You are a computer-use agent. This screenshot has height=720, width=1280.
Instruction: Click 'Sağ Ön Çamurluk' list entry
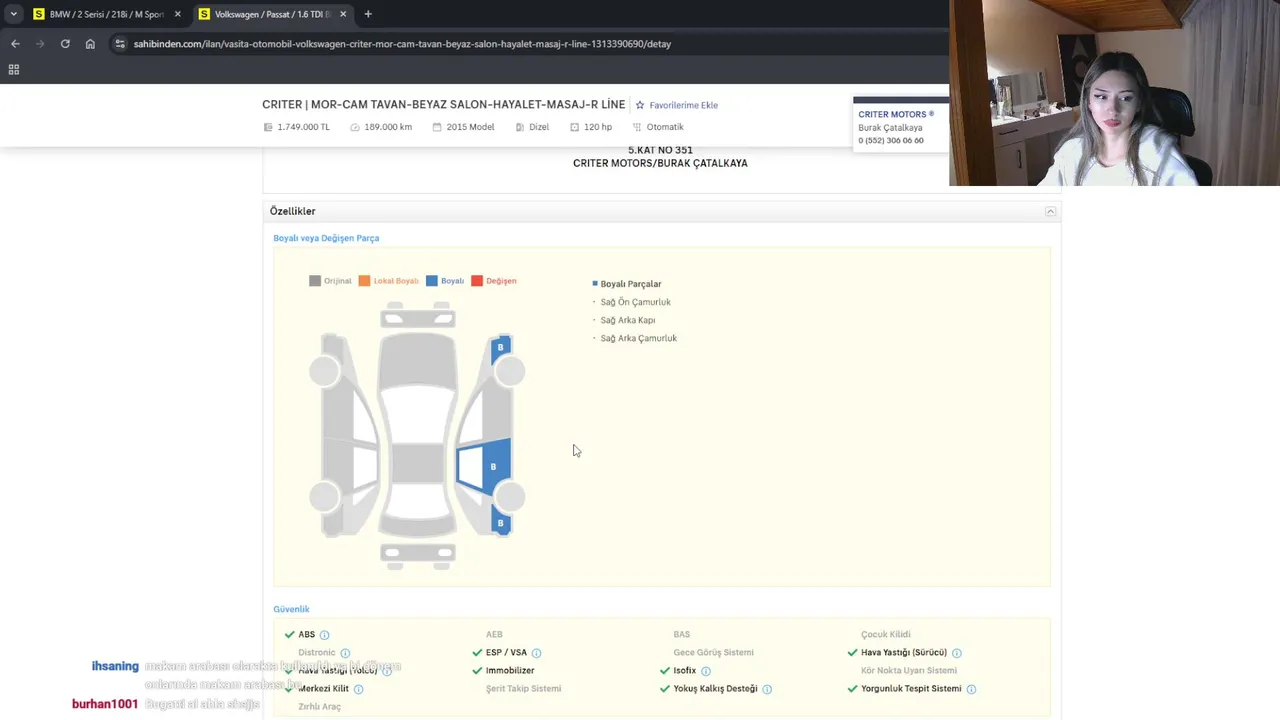point(635,302)
